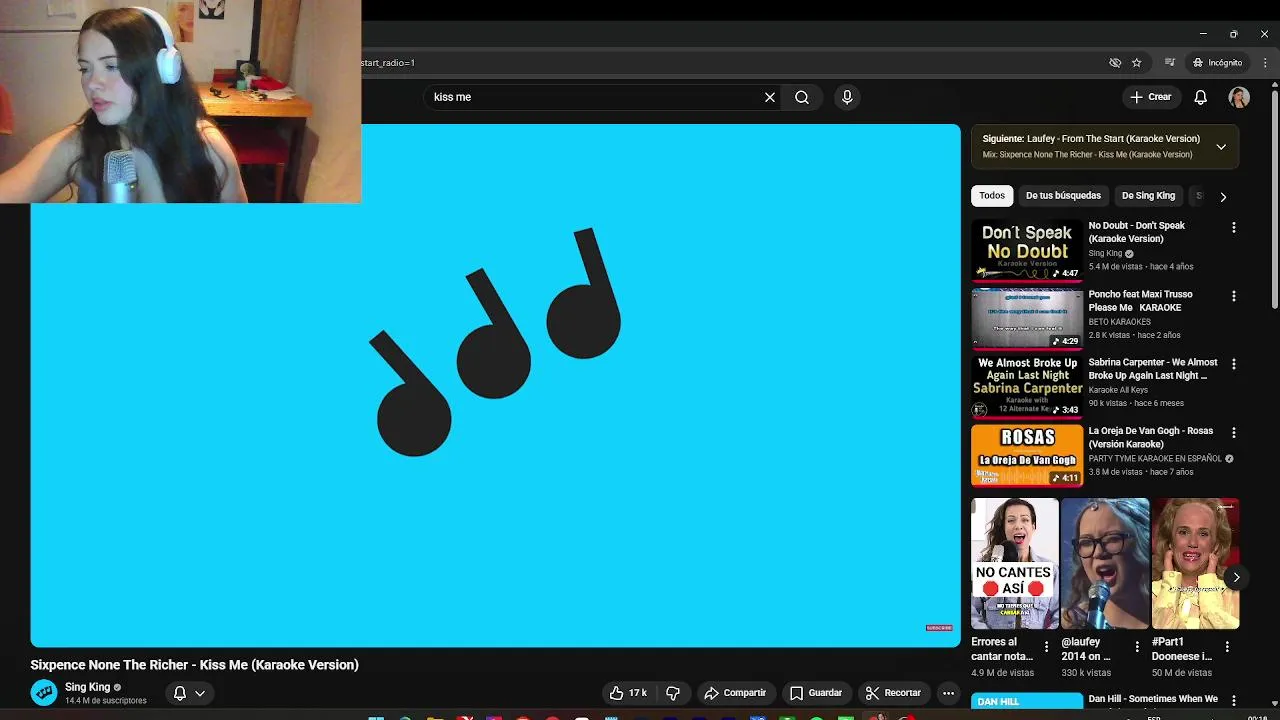Open 'Poncho feat Maxi Trusso' karaoke thumbnail
Image resolution: width=1280 pixels, height=720 pixels.
(1027, 318)
